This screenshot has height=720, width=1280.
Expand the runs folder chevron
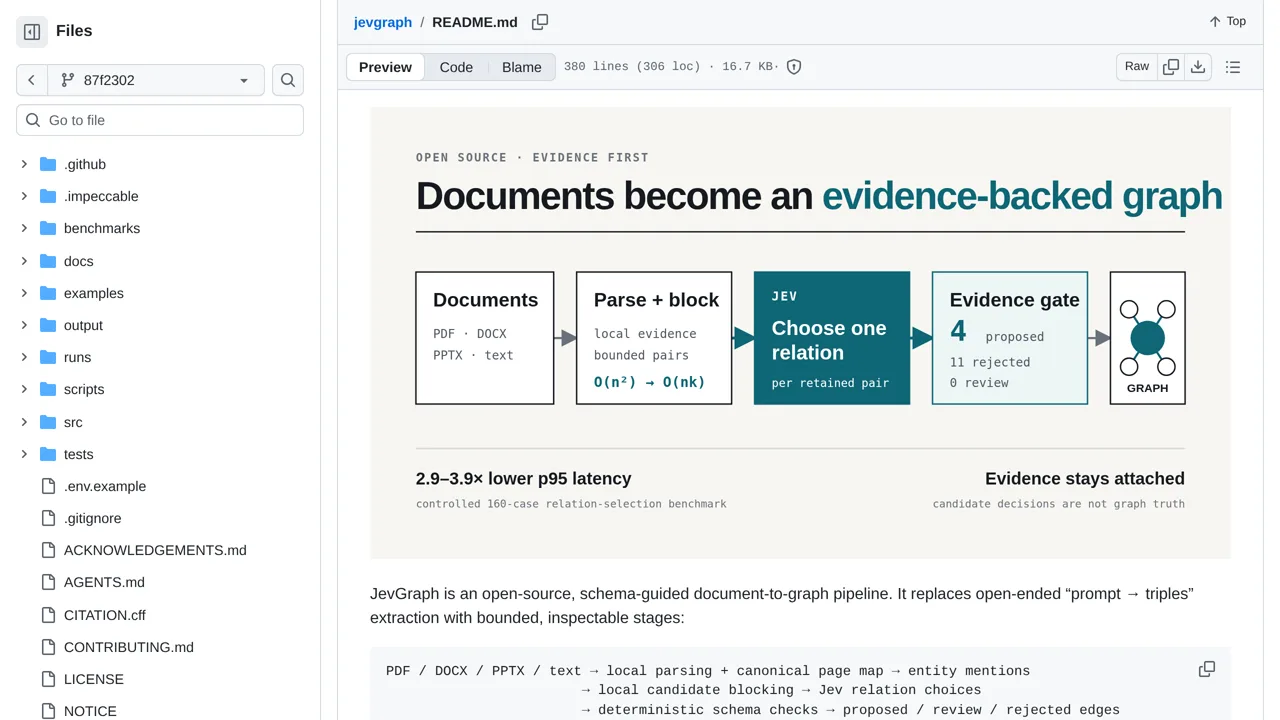pos(24,357)
